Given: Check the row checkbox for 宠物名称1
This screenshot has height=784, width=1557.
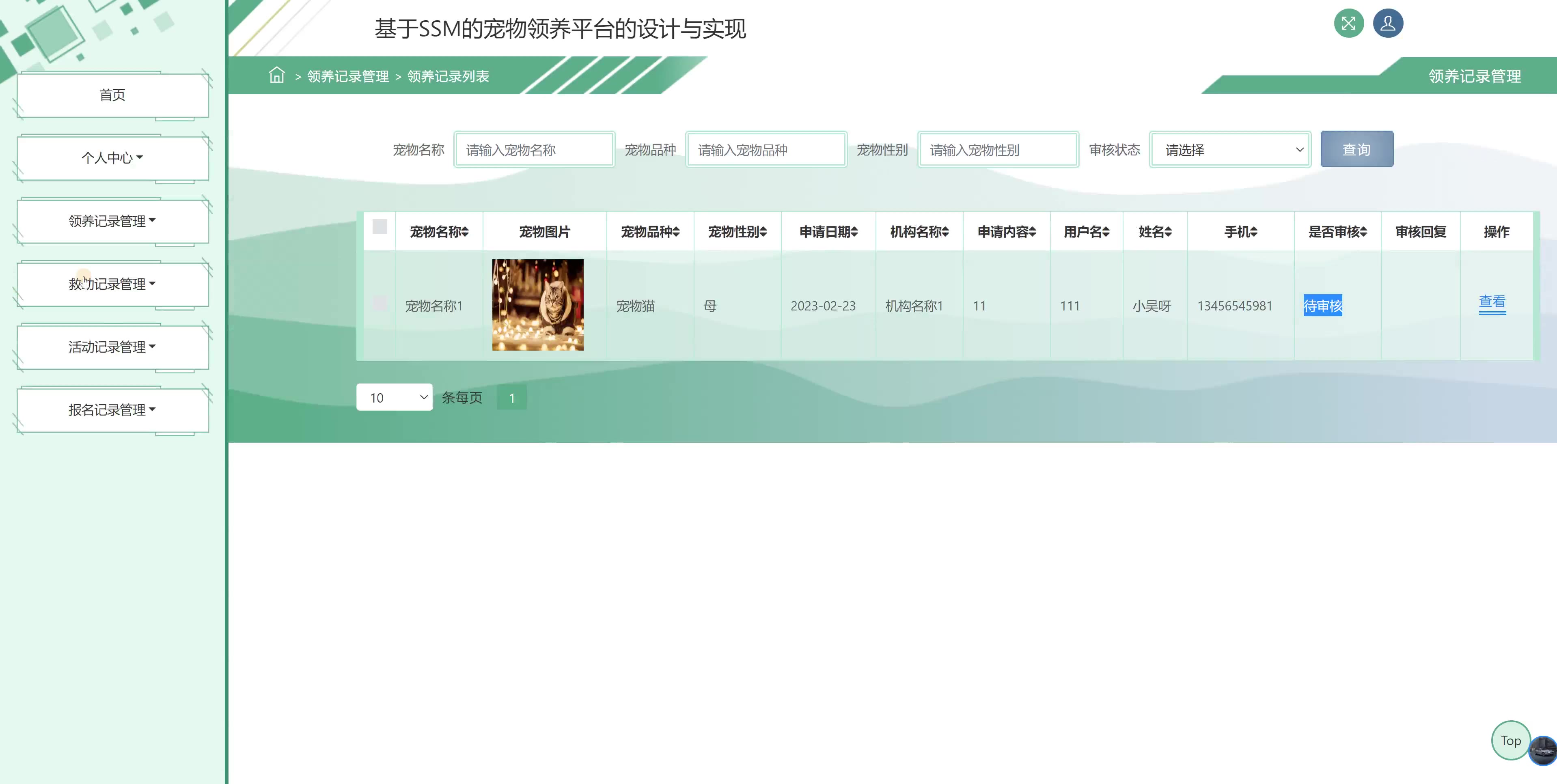Looking at the screenshot, I should (380, 303).
